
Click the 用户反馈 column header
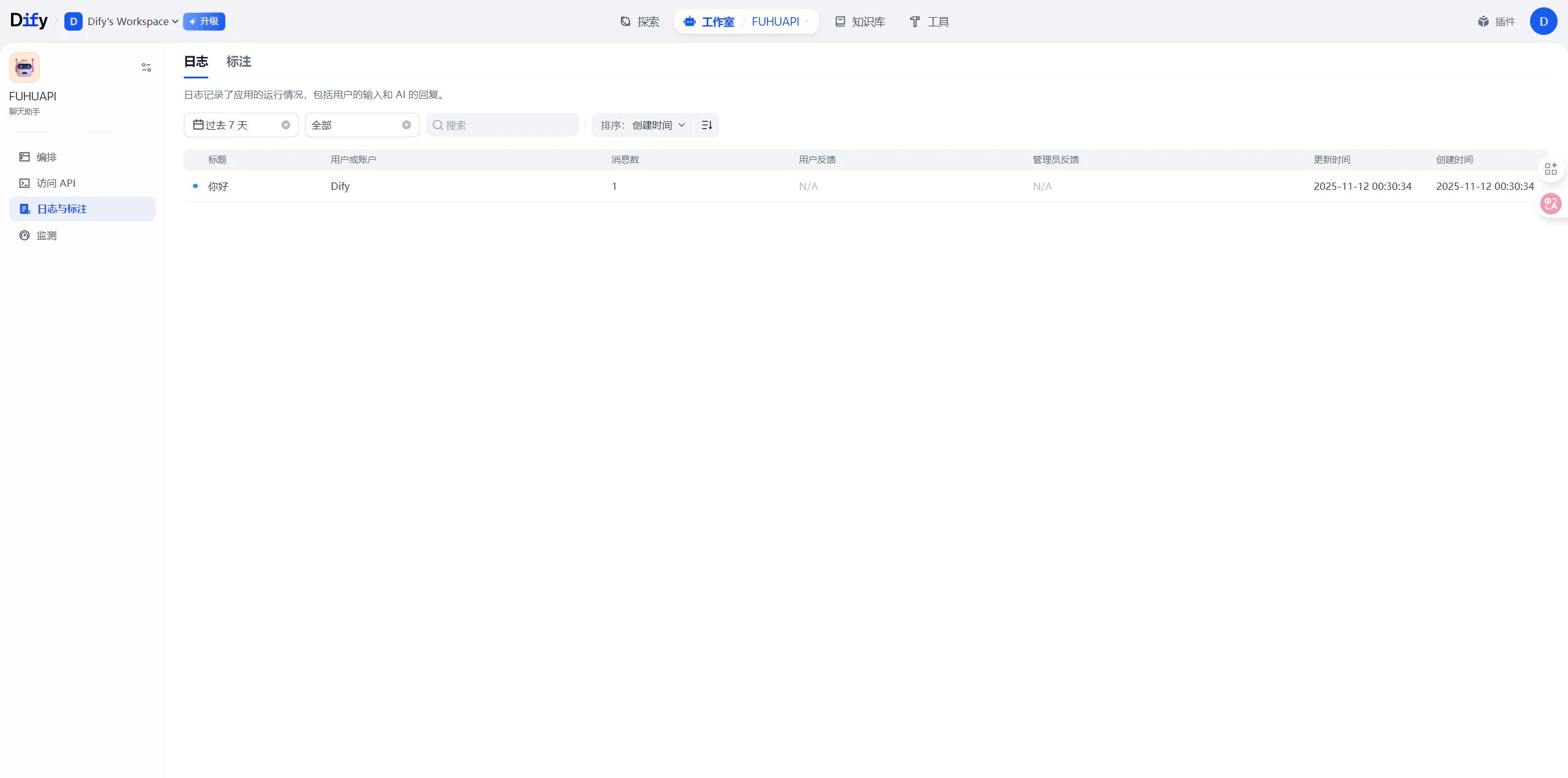coord(817,159)
